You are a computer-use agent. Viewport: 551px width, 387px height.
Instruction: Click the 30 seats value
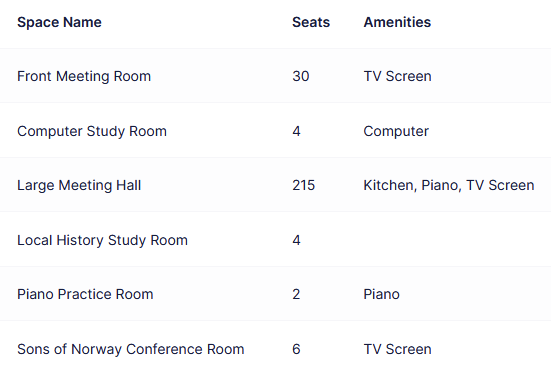301,76
